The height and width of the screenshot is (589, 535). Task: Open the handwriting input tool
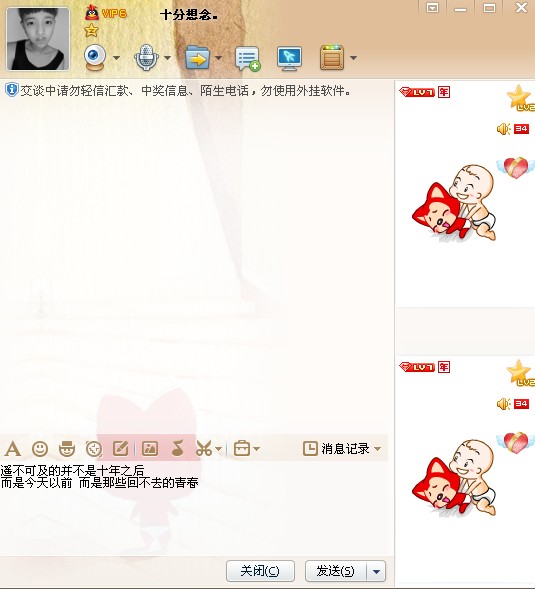pyautogui.click(x=121, y=449)
